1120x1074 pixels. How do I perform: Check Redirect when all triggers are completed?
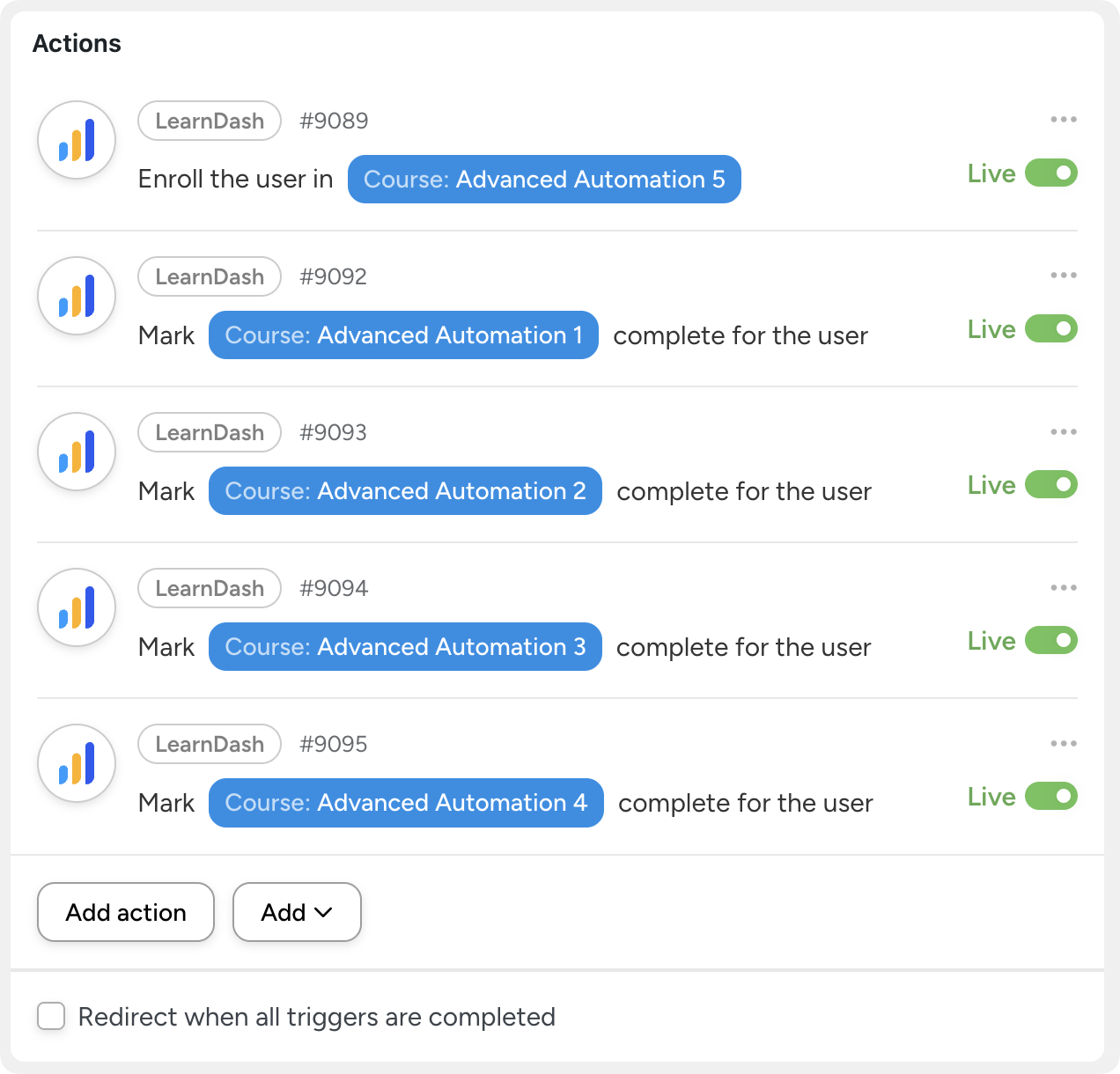[51, 1016]
